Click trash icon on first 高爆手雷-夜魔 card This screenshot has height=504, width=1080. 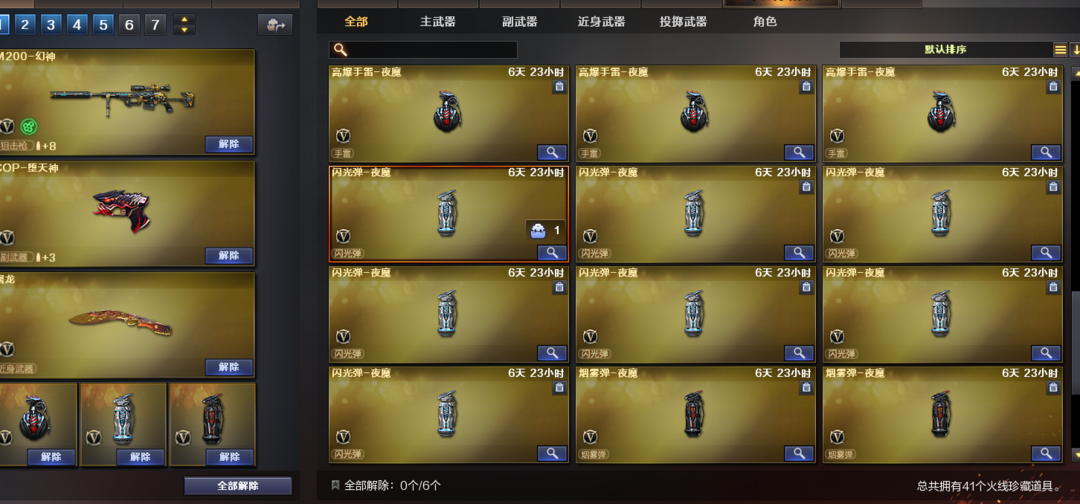pos(559,86)
